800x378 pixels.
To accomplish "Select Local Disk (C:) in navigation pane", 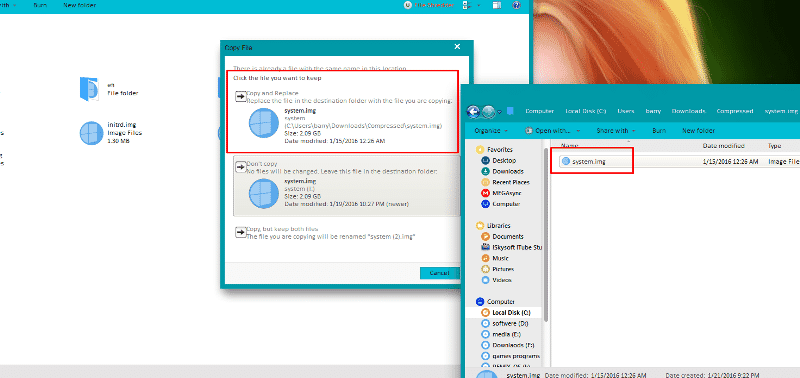I will pos(511,313).
